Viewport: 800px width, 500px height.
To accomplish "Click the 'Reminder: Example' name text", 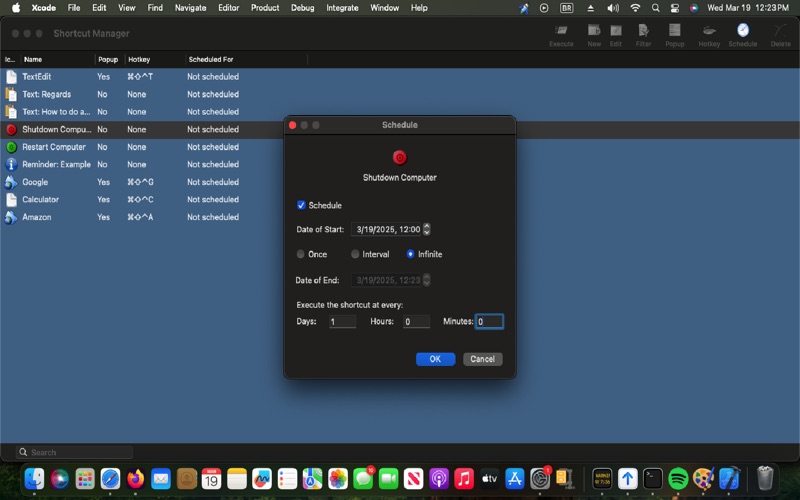I will pos(56,164).
